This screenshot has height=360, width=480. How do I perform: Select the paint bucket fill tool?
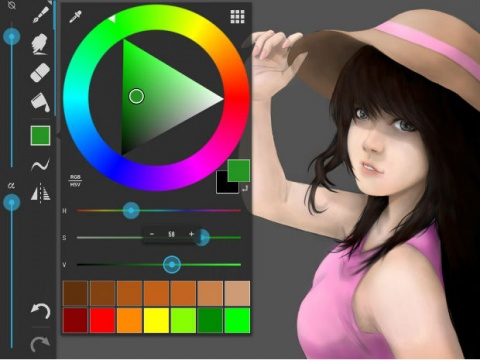pyautogui.click(x=41, y=102)
